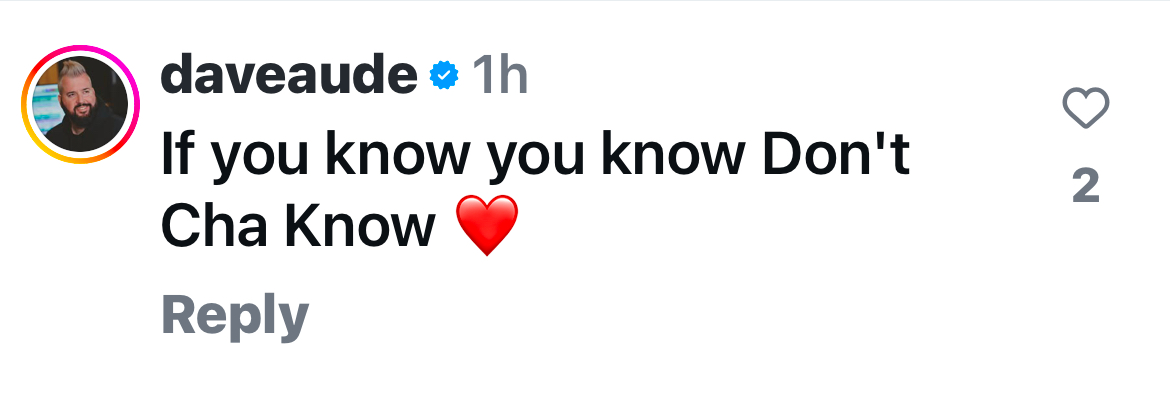The image size is (1170, 405).
Task: Tap the bearded man's avatar photo
Action: click(81, 104)
